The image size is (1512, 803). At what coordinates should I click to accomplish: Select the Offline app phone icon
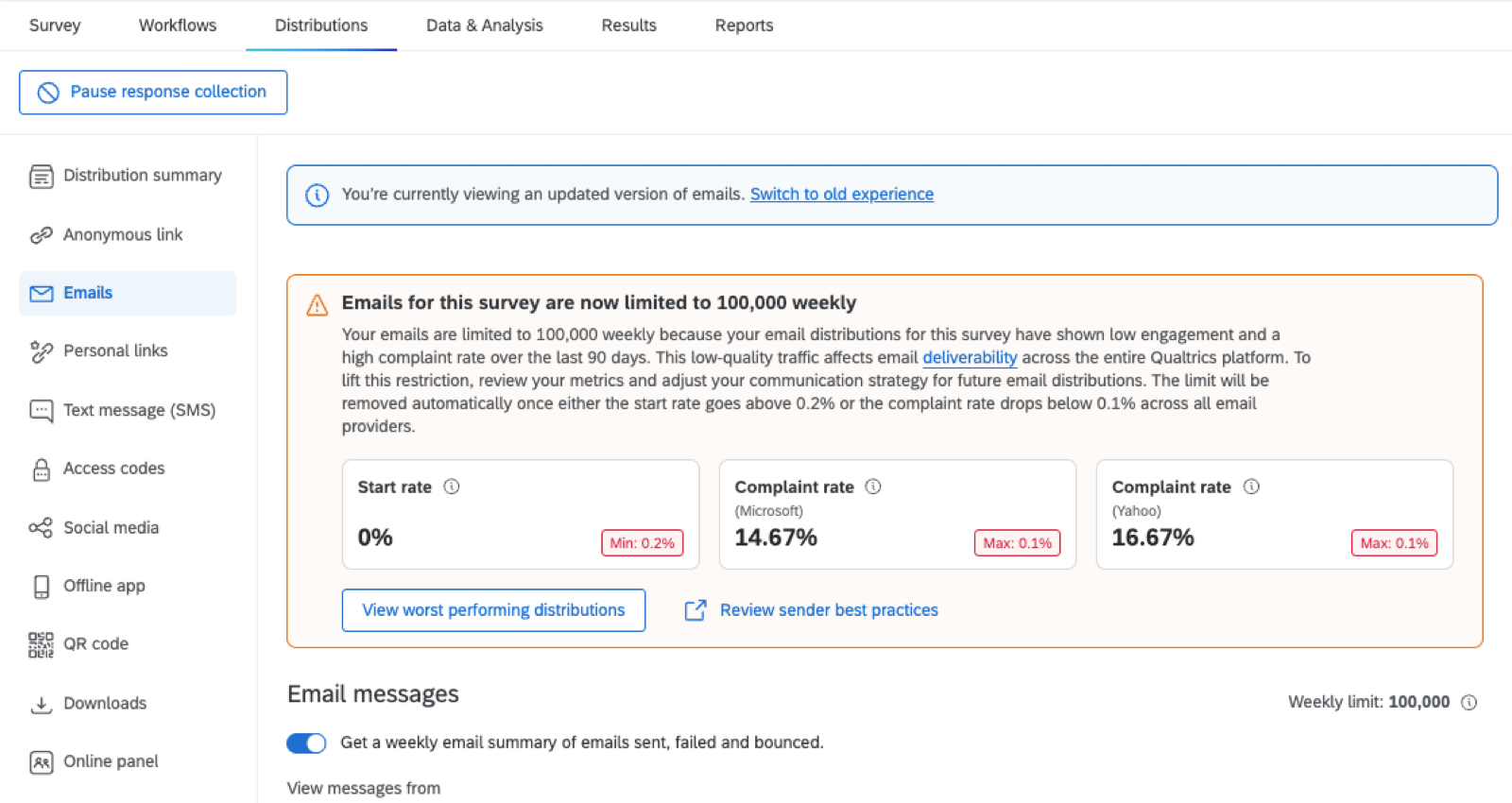pos(41,586)
